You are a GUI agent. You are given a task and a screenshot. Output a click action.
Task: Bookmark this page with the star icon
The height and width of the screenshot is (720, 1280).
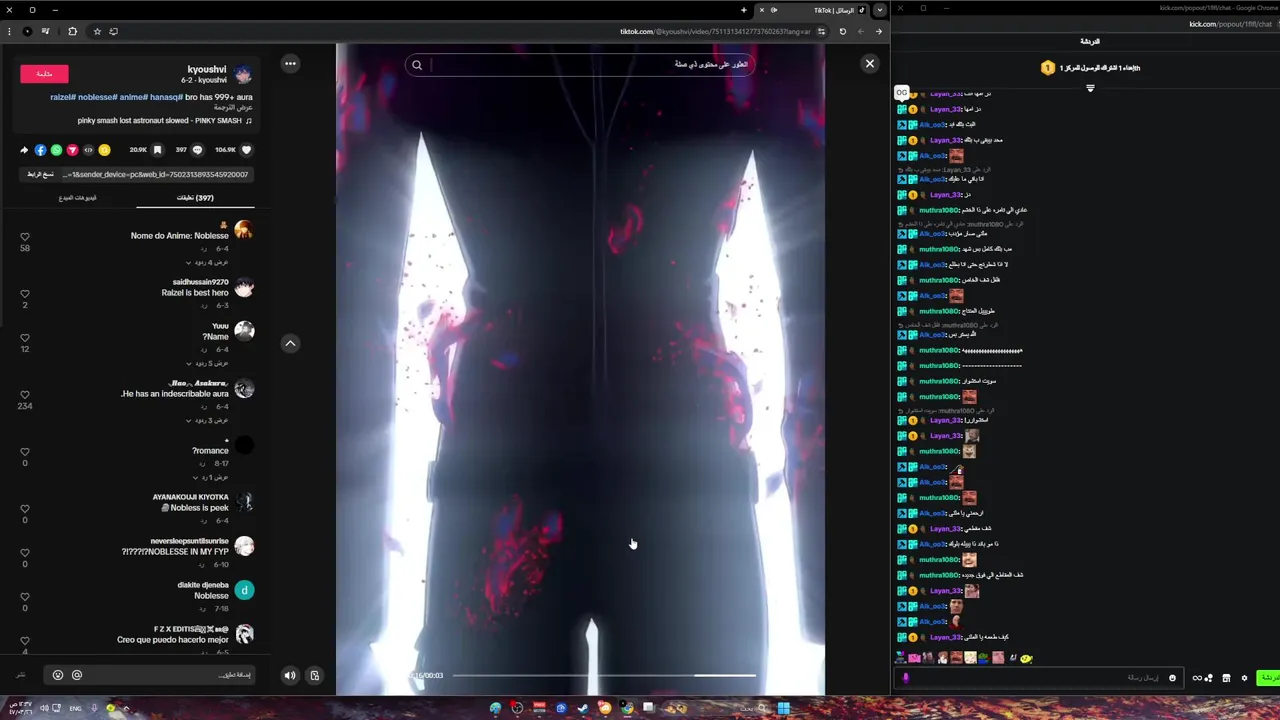pos(97,31)
